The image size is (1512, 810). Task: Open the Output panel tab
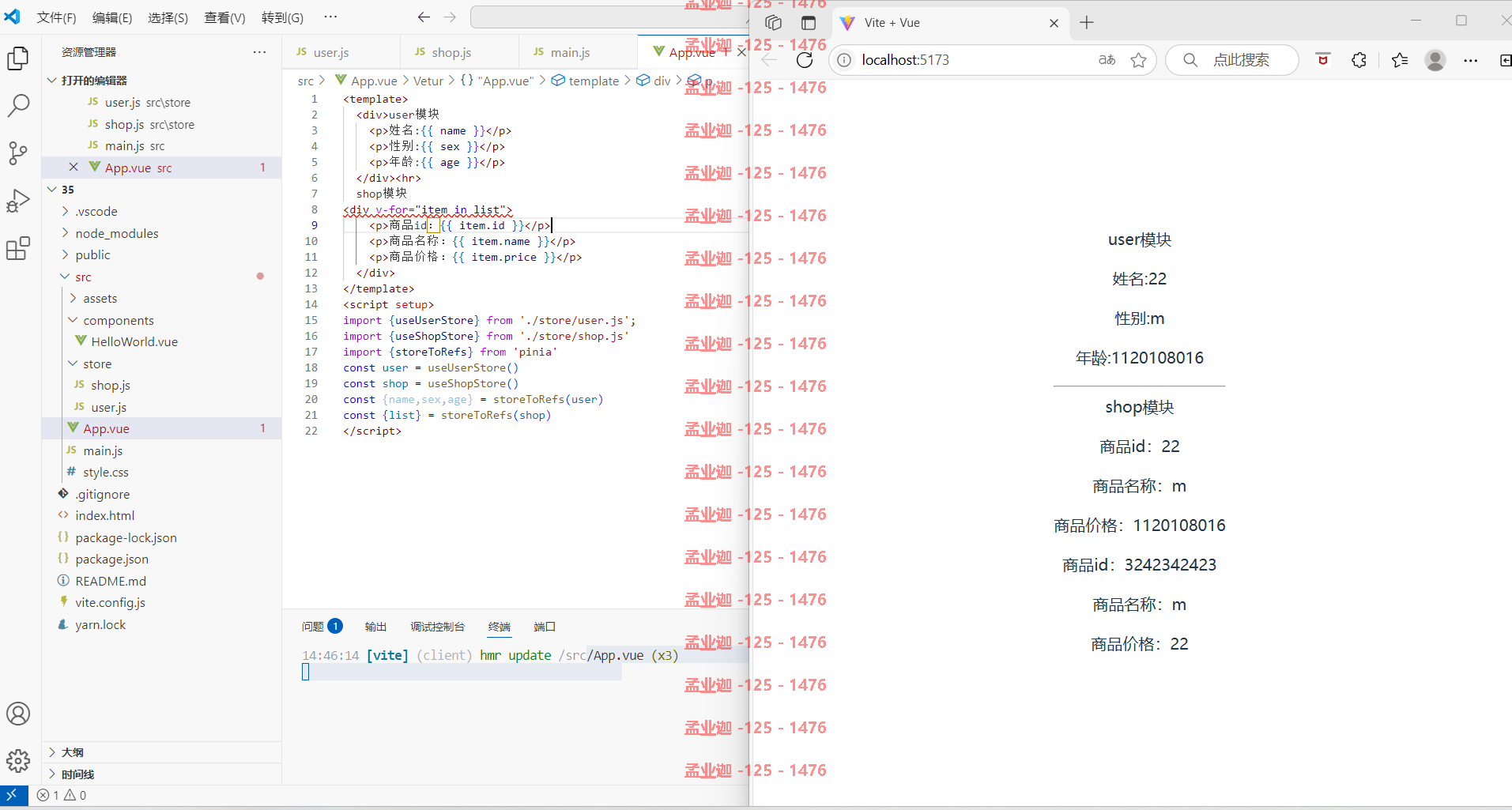[375, 627]
